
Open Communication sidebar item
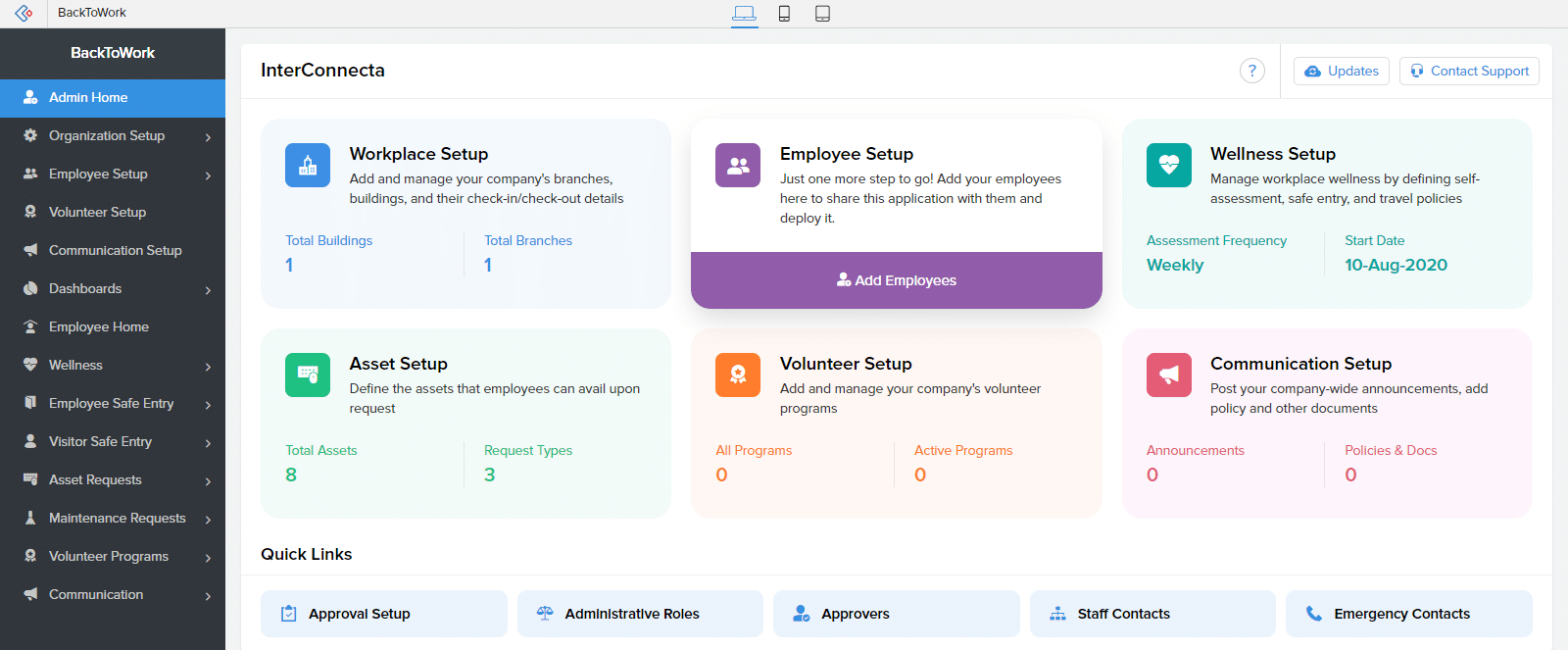coord(113,594)
